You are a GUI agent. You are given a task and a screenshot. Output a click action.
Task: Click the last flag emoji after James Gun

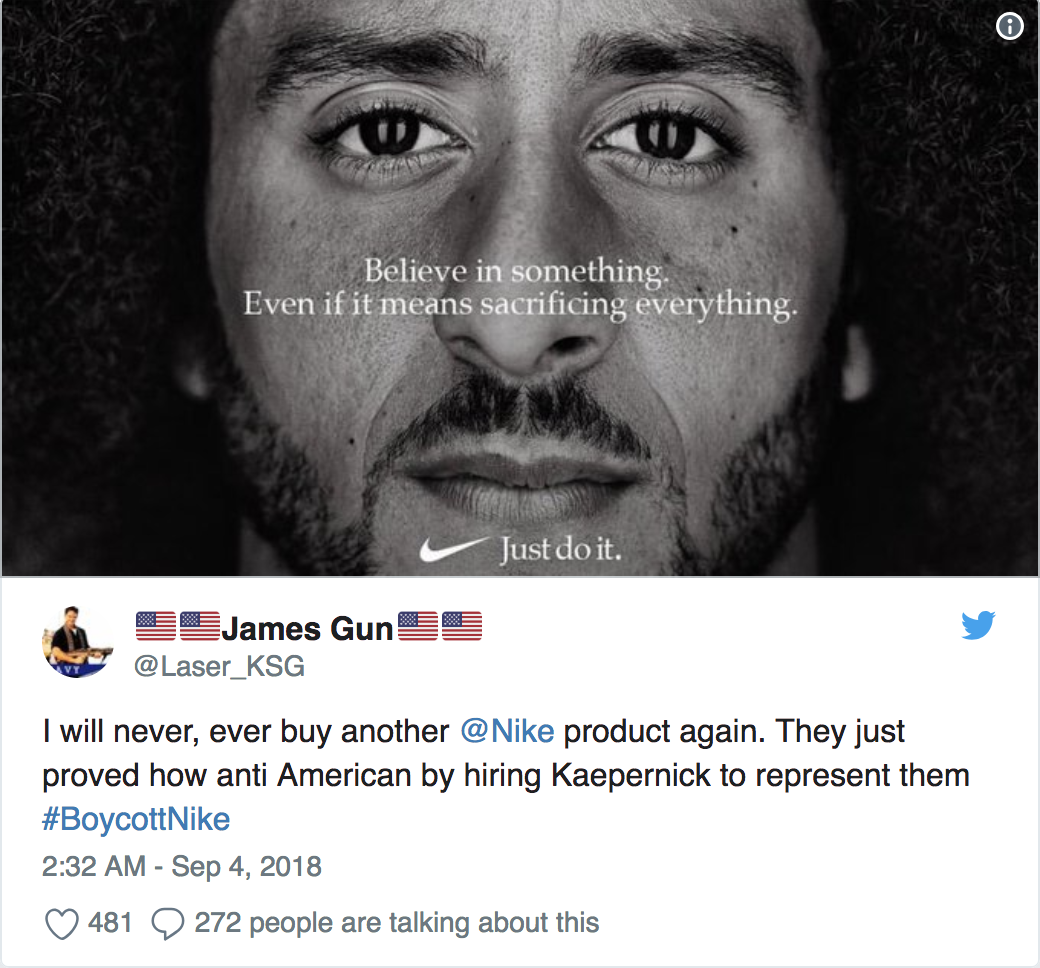[x=462, y=626]
